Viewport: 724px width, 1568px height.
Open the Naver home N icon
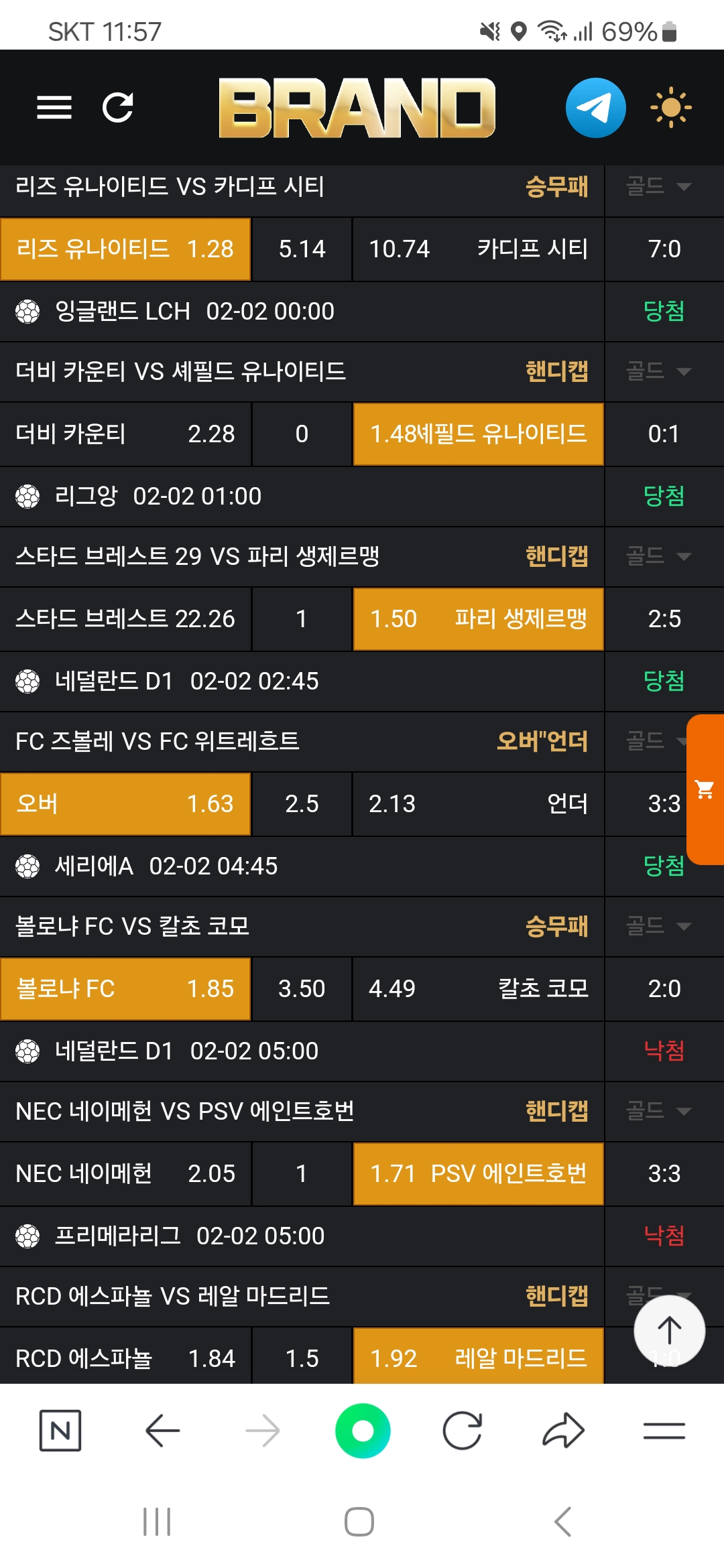pos(60,1431)
